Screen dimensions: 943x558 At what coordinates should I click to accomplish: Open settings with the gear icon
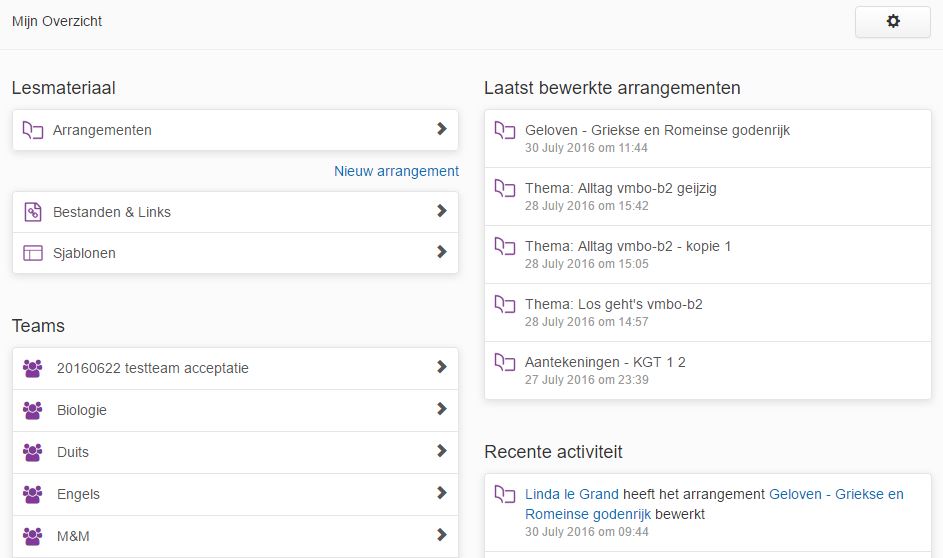pos(893,22)
